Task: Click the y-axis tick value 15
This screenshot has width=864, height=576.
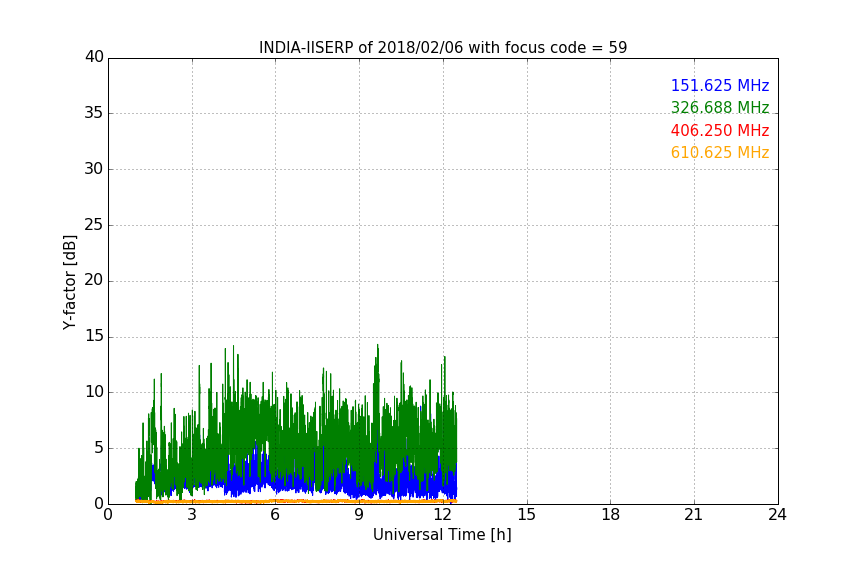Action: pos(94,336)
